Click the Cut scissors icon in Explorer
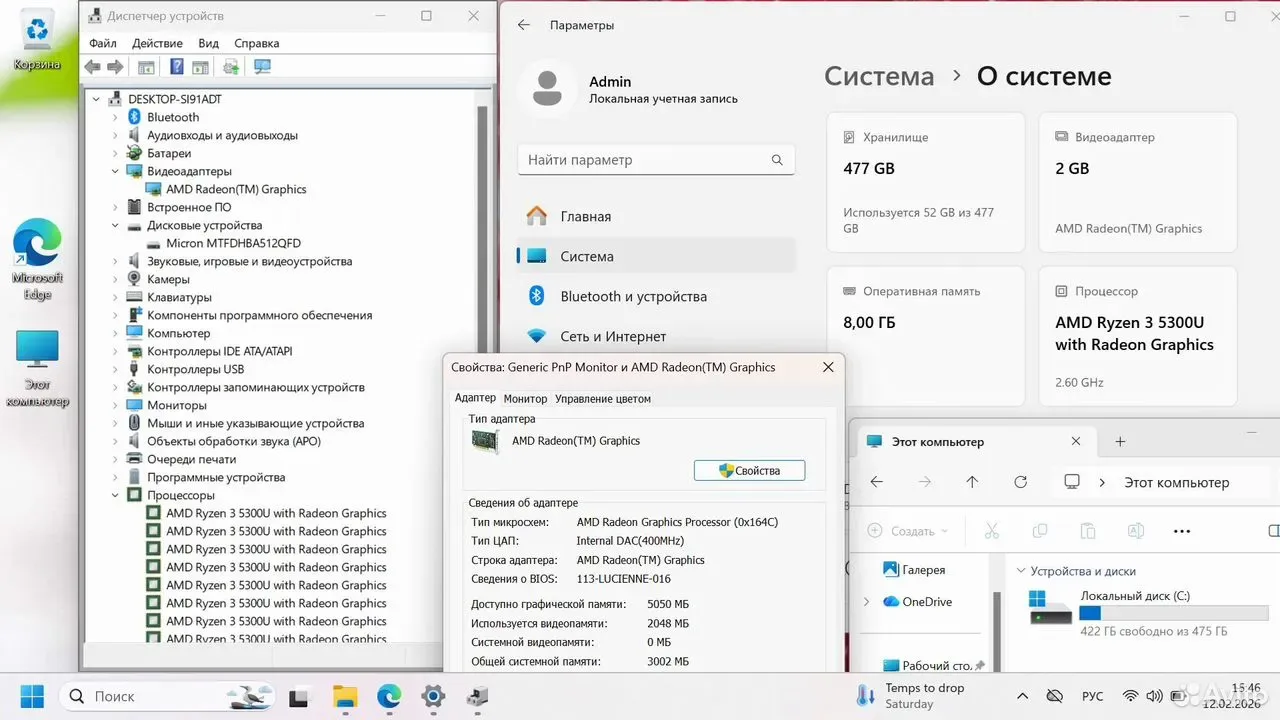This screenshot has width=1280, height=720. [x=992, y=531]
